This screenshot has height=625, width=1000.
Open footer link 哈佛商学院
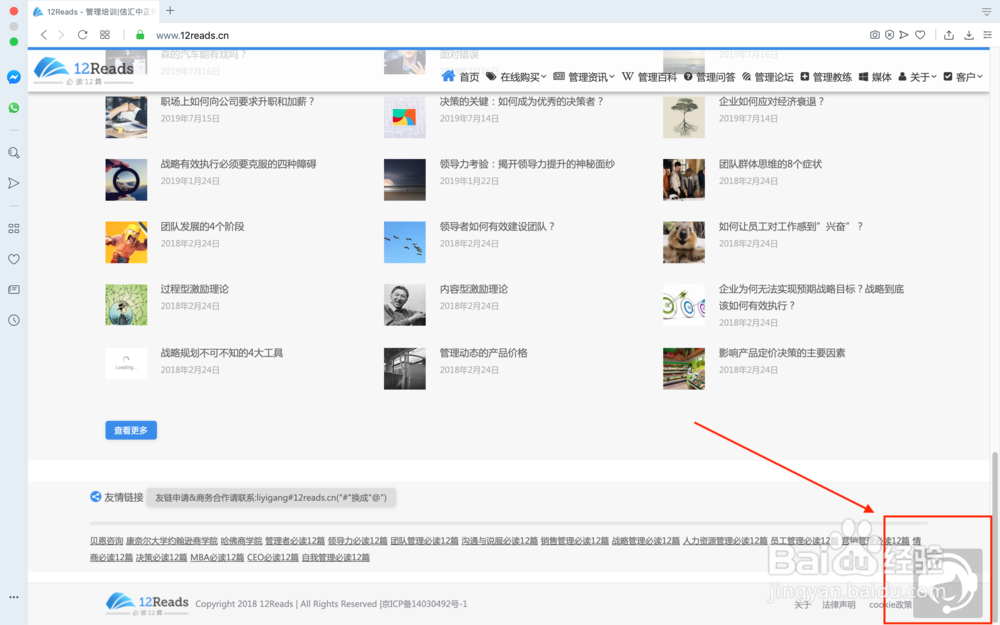[x=242, y=541]
